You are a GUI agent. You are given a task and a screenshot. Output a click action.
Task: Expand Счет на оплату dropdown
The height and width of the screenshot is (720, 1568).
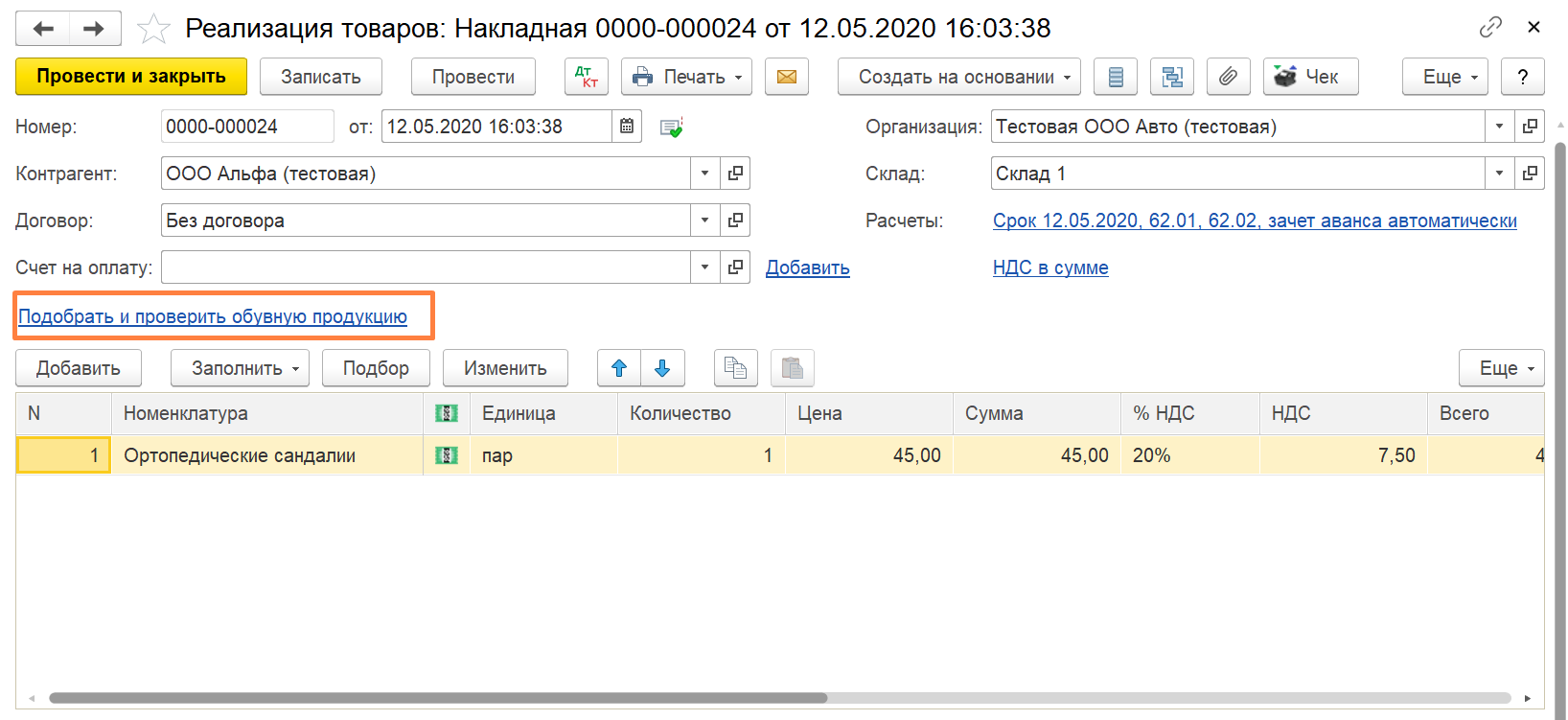[704, 267]
